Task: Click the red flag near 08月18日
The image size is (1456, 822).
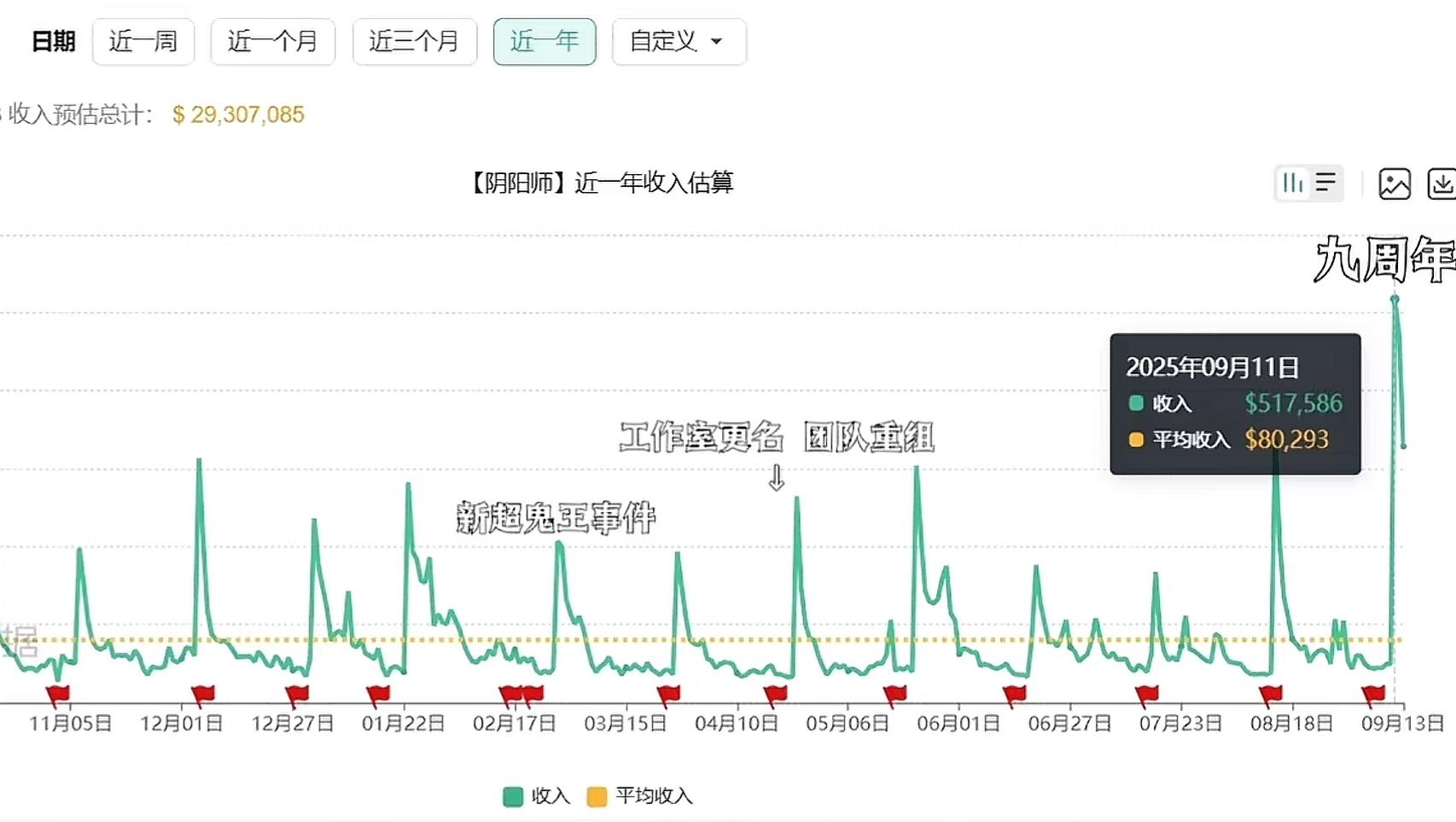Action: (x=1271, y=695)
